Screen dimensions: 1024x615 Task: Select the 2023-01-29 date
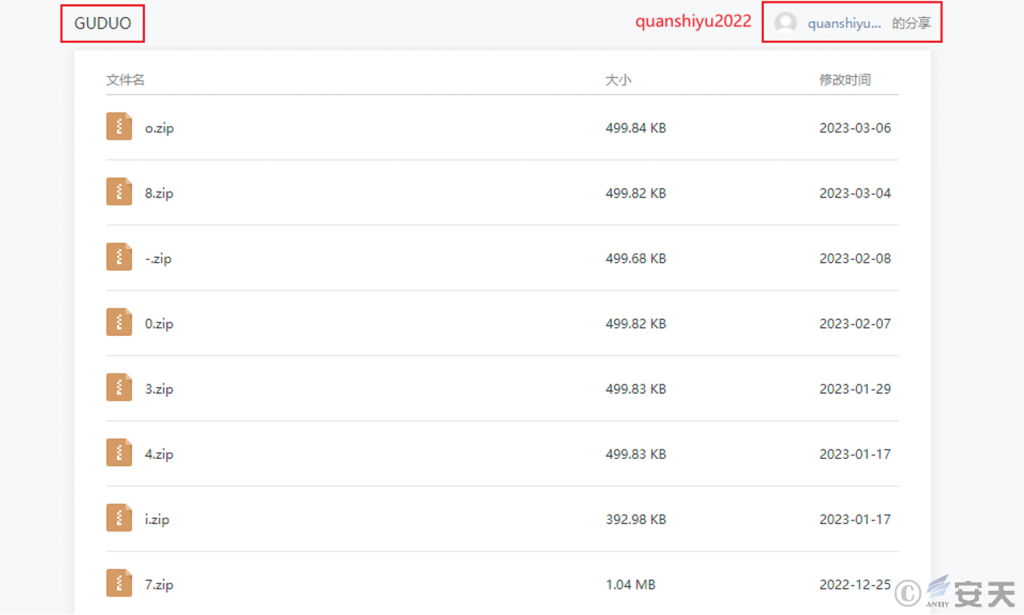[x=855, y=389]
